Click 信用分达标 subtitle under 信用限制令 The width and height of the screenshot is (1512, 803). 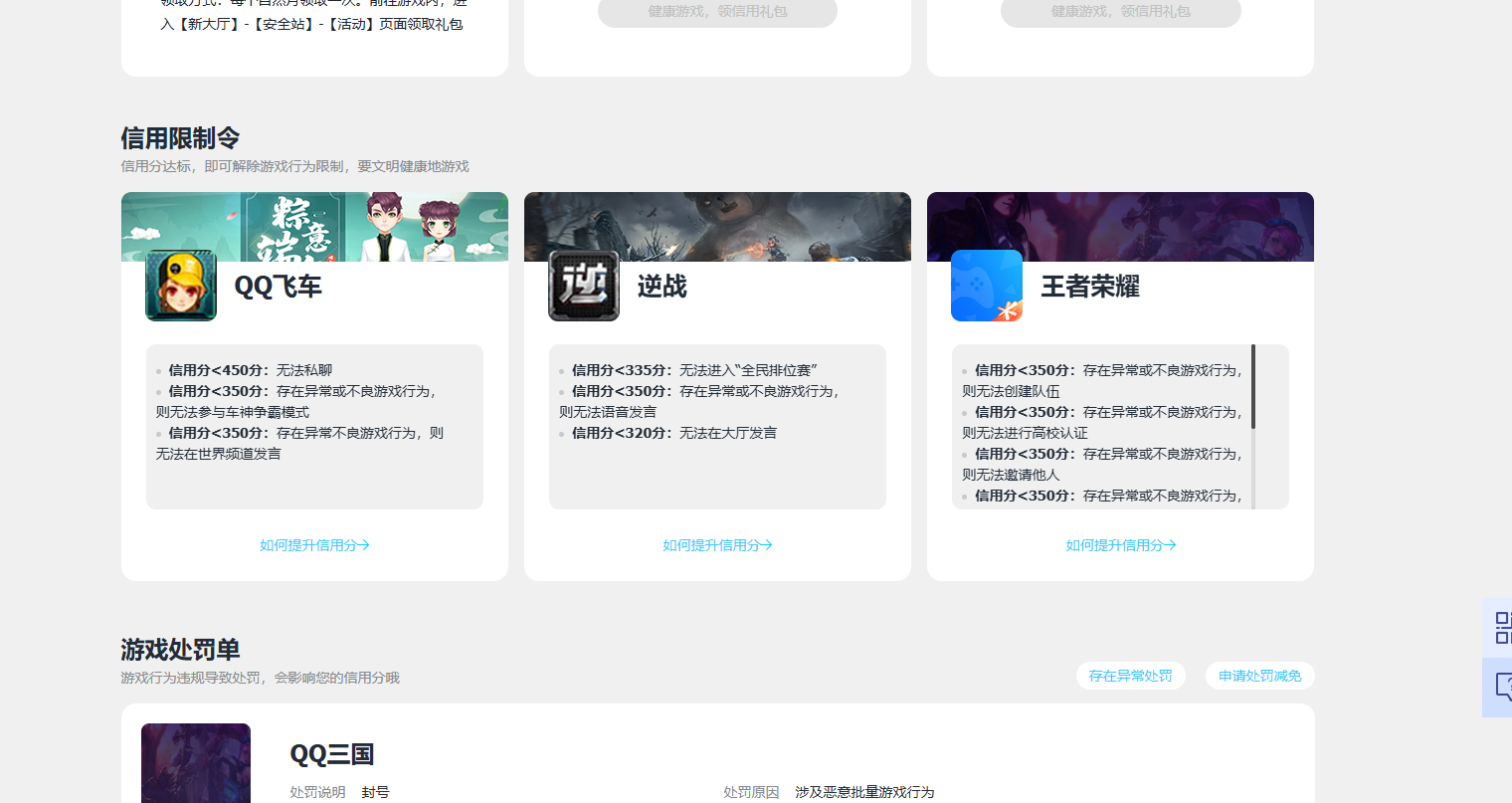[294, 166]
